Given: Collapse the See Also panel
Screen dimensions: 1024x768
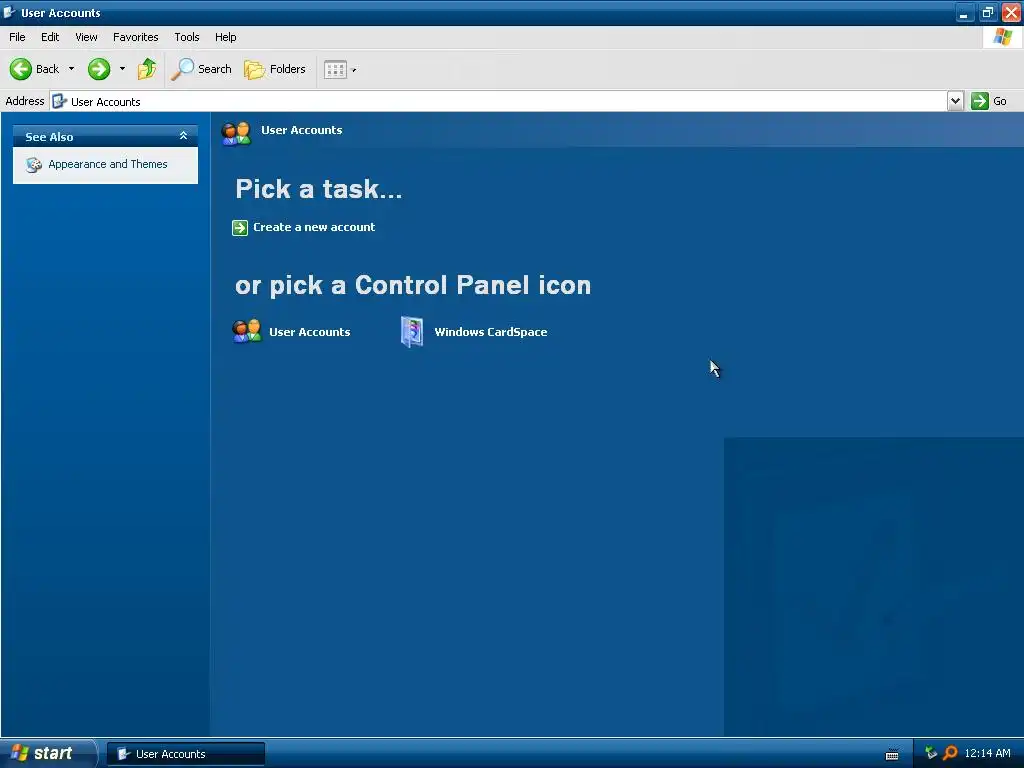Looking at the screenshot, I should point(184,136).
